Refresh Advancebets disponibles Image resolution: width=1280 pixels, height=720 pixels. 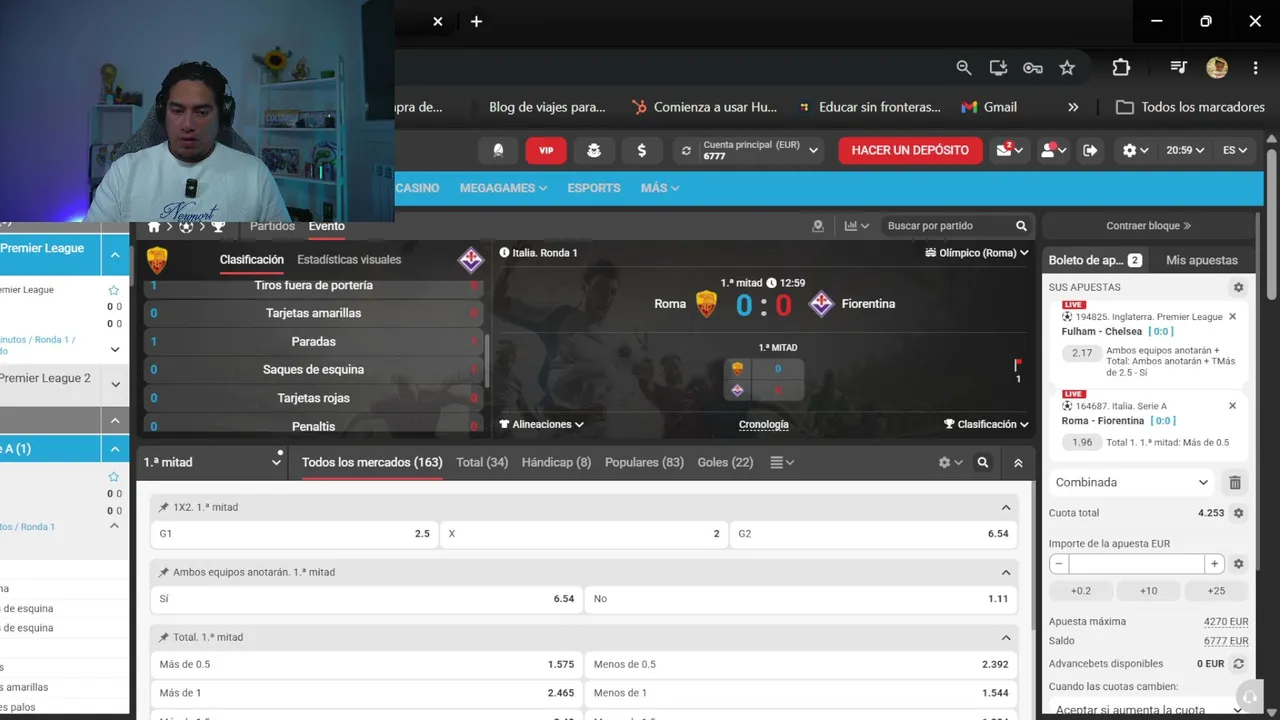pyautogui.click(x=1238, y=664)
